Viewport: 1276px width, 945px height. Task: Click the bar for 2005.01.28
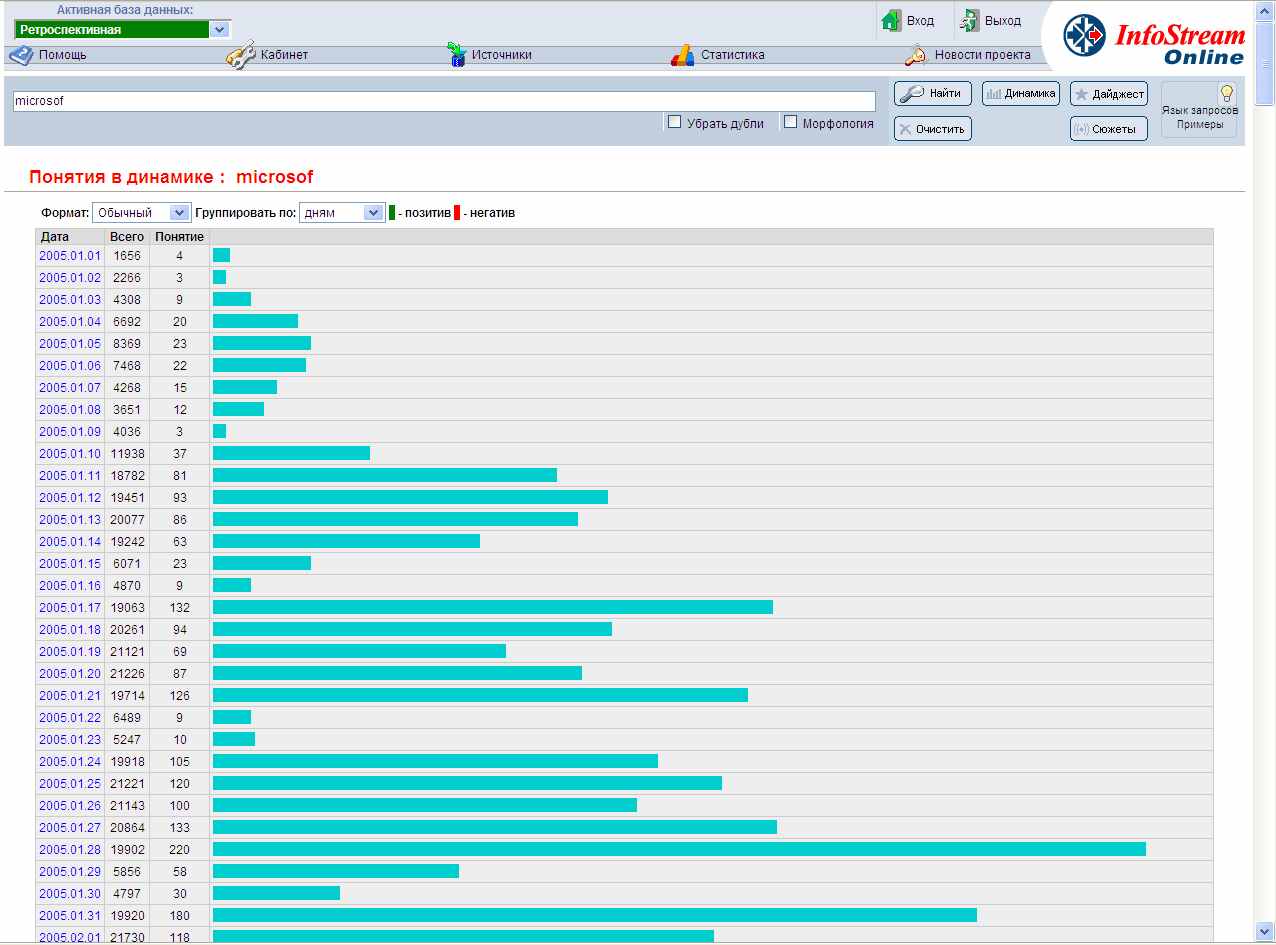(679, 849)
